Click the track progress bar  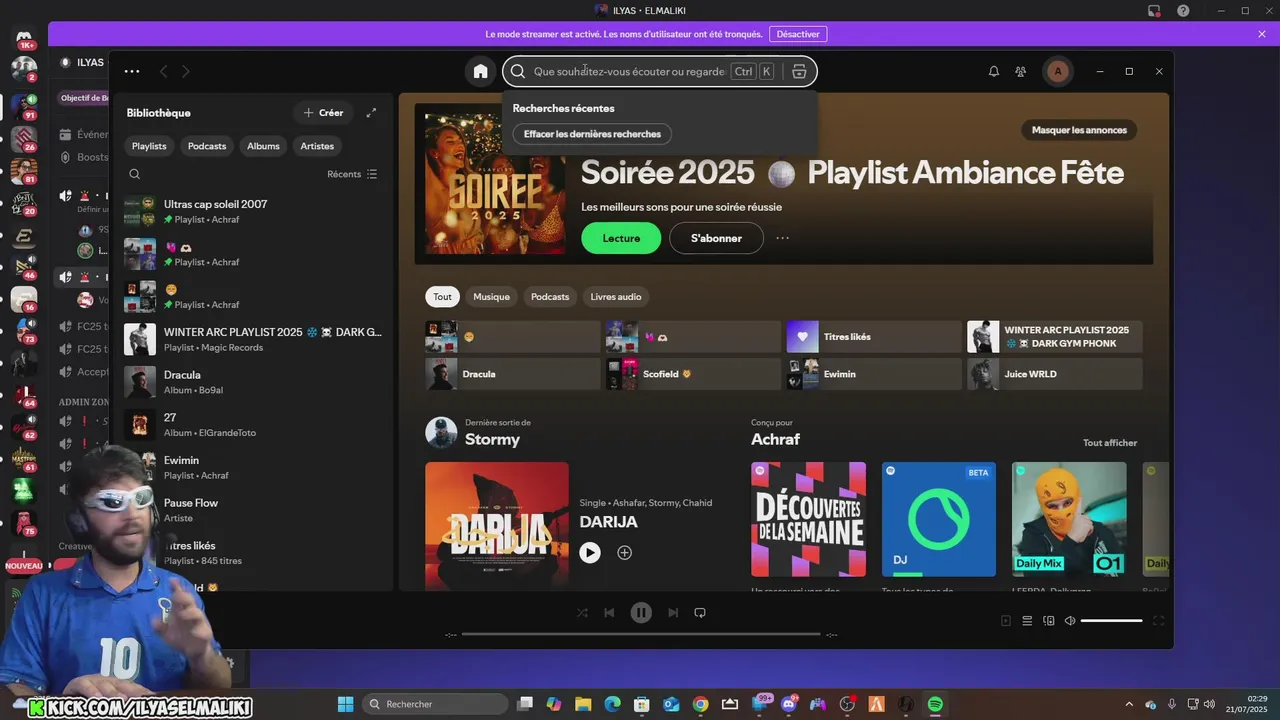641,634
